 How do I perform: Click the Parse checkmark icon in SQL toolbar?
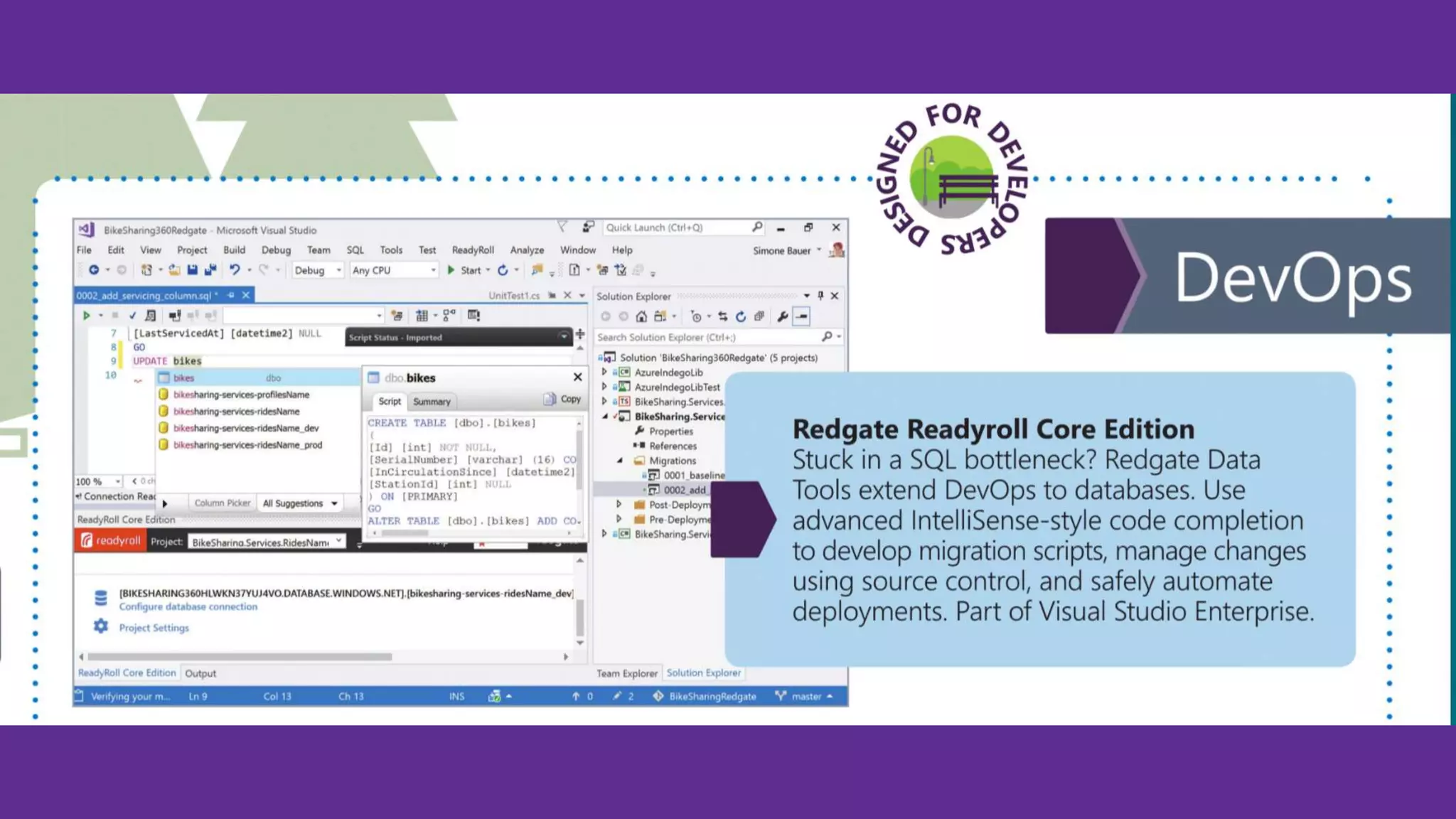click(132, 316)
